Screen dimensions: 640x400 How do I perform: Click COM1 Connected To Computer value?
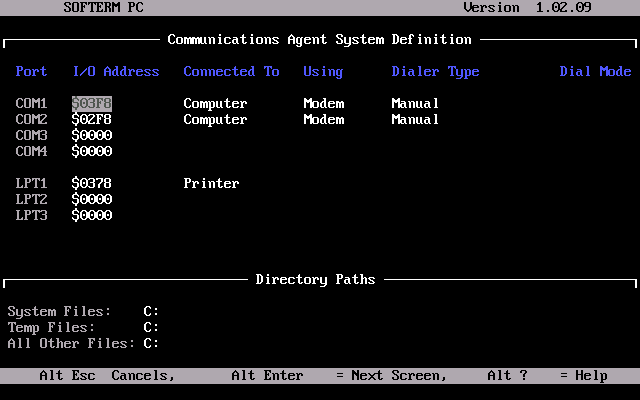point(216,104)
